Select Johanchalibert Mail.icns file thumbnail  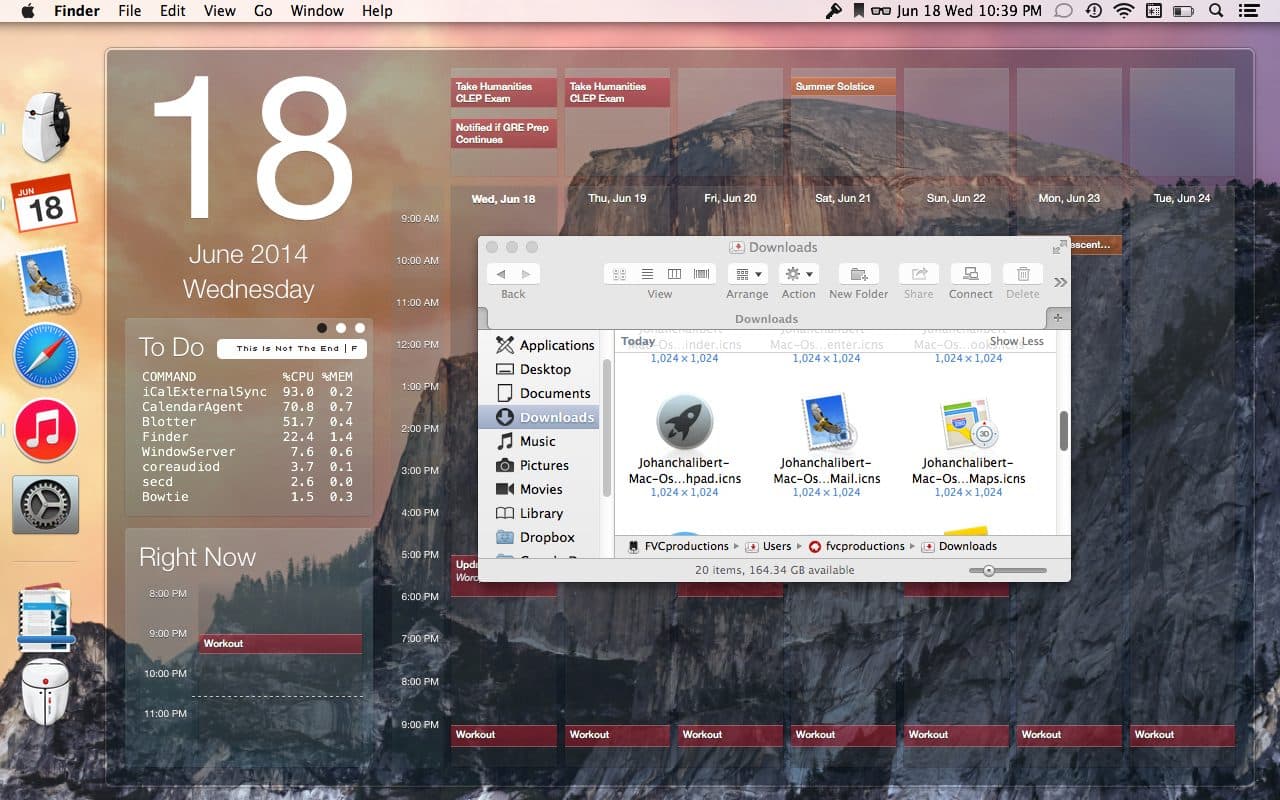826,424
